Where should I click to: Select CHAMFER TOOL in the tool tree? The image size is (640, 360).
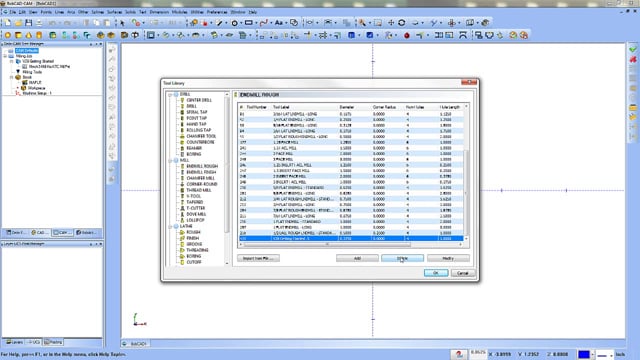pyautogui.click(x=201, y=136)
